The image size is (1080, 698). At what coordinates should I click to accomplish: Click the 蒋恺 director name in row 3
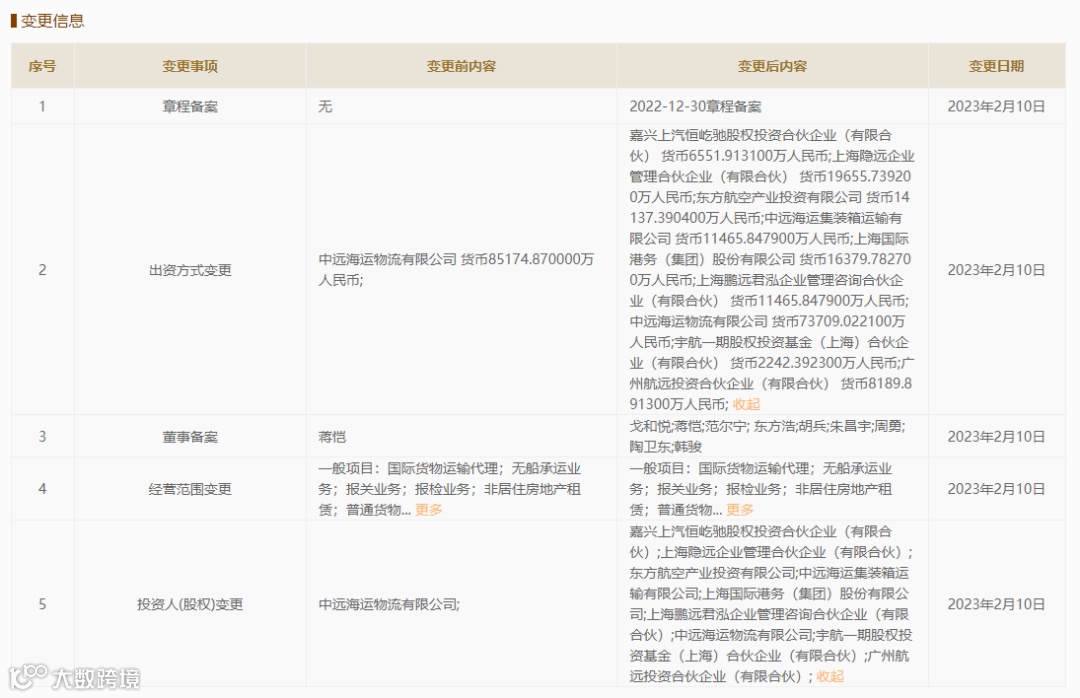pos(329,436)
